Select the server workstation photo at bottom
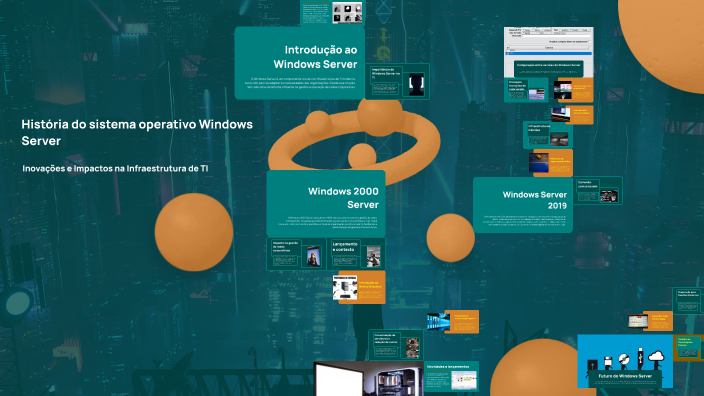Viewport: 704px width, 396px height. click(x=368, y=378)
